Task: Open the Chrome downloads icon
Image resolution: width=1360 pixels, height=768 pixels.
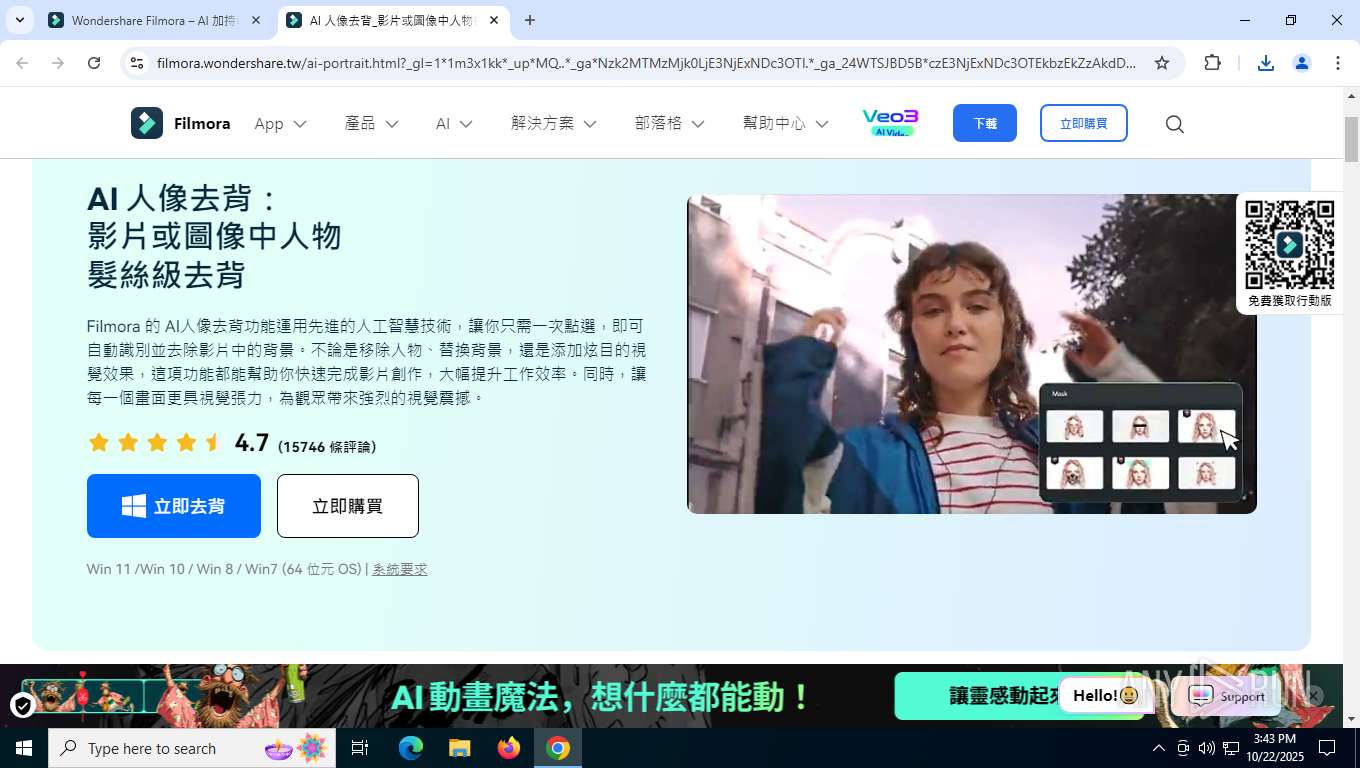Action: click(1266, 63)
